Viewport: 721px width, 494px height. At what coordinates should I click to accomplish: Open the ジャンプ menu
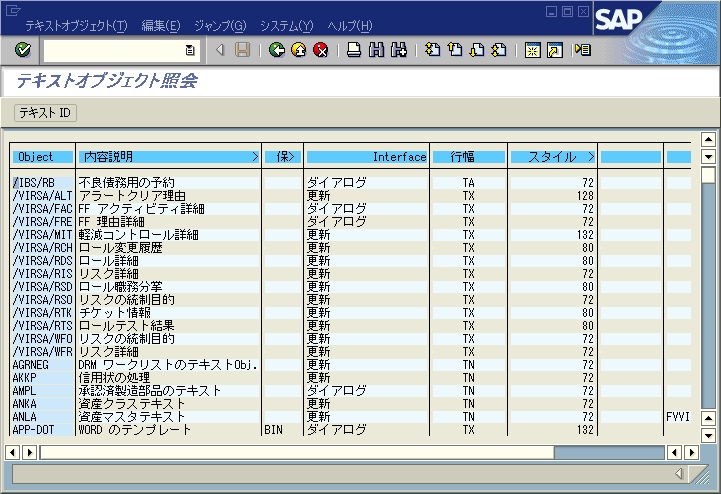219,25
